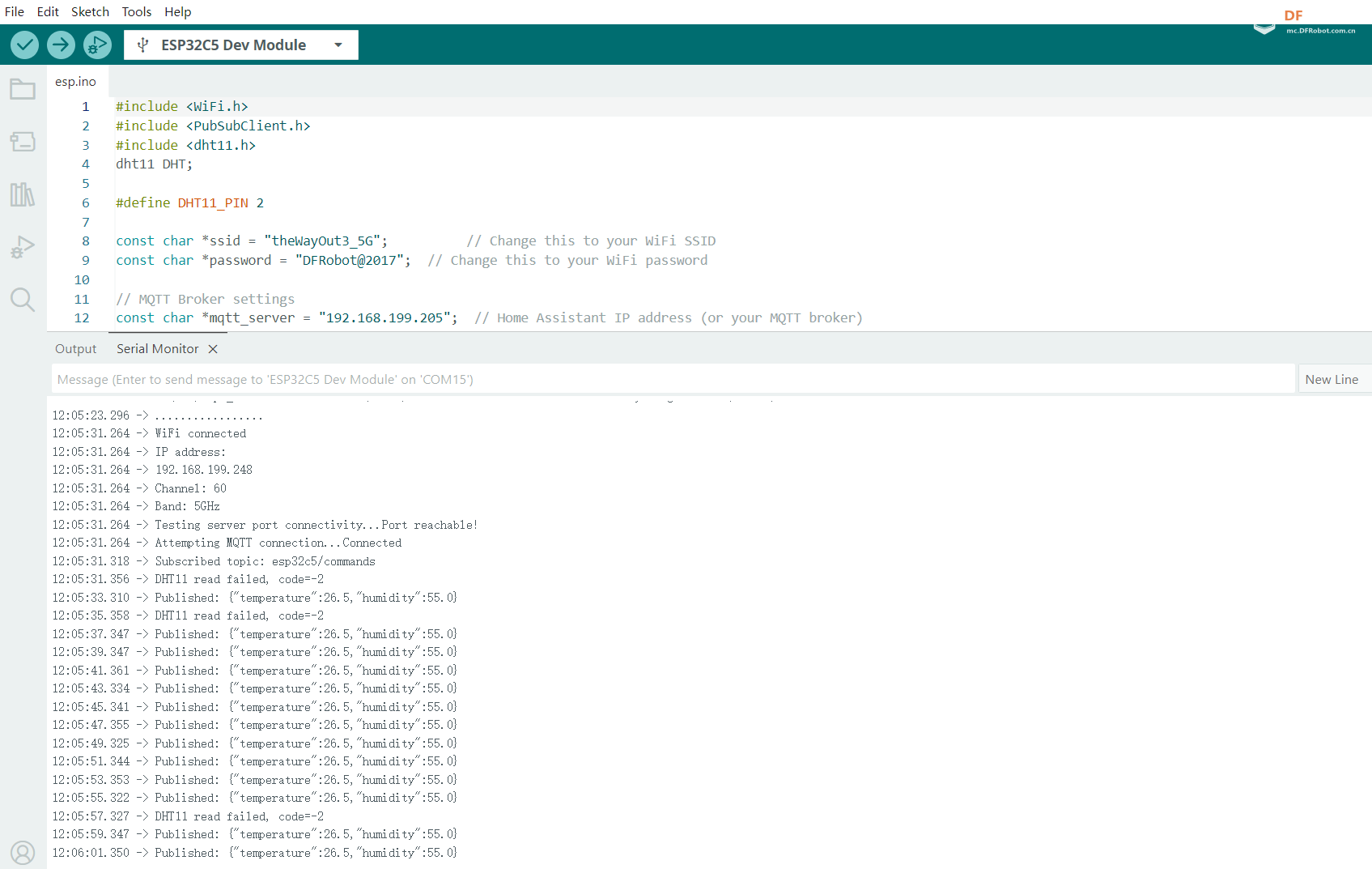
Task: Click the DHT11 read failed line at 12:05:35.358
Action: coord(189,616)
